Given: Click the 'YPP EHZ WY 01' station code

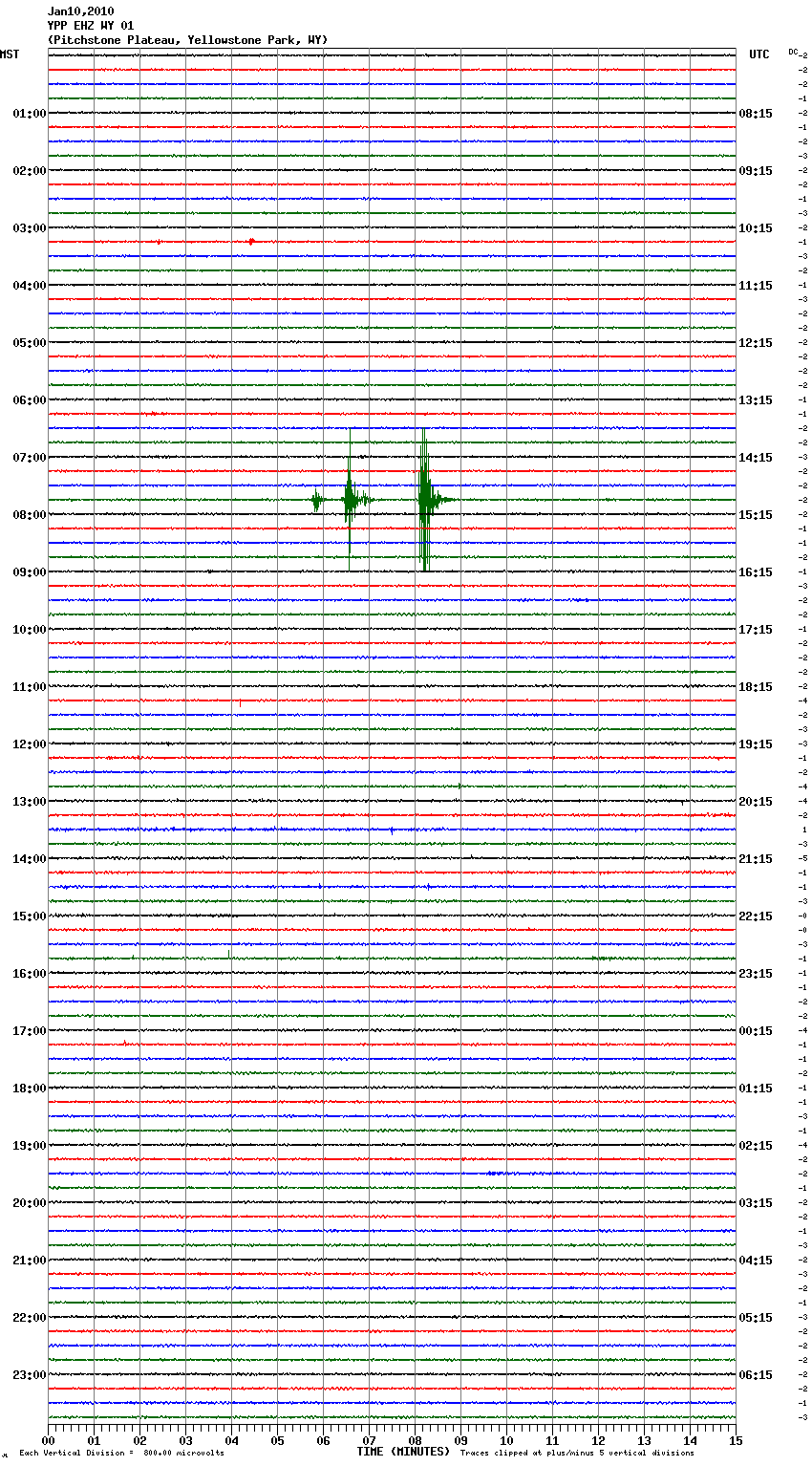Looking at the screenshot, I should pos(91,26).
